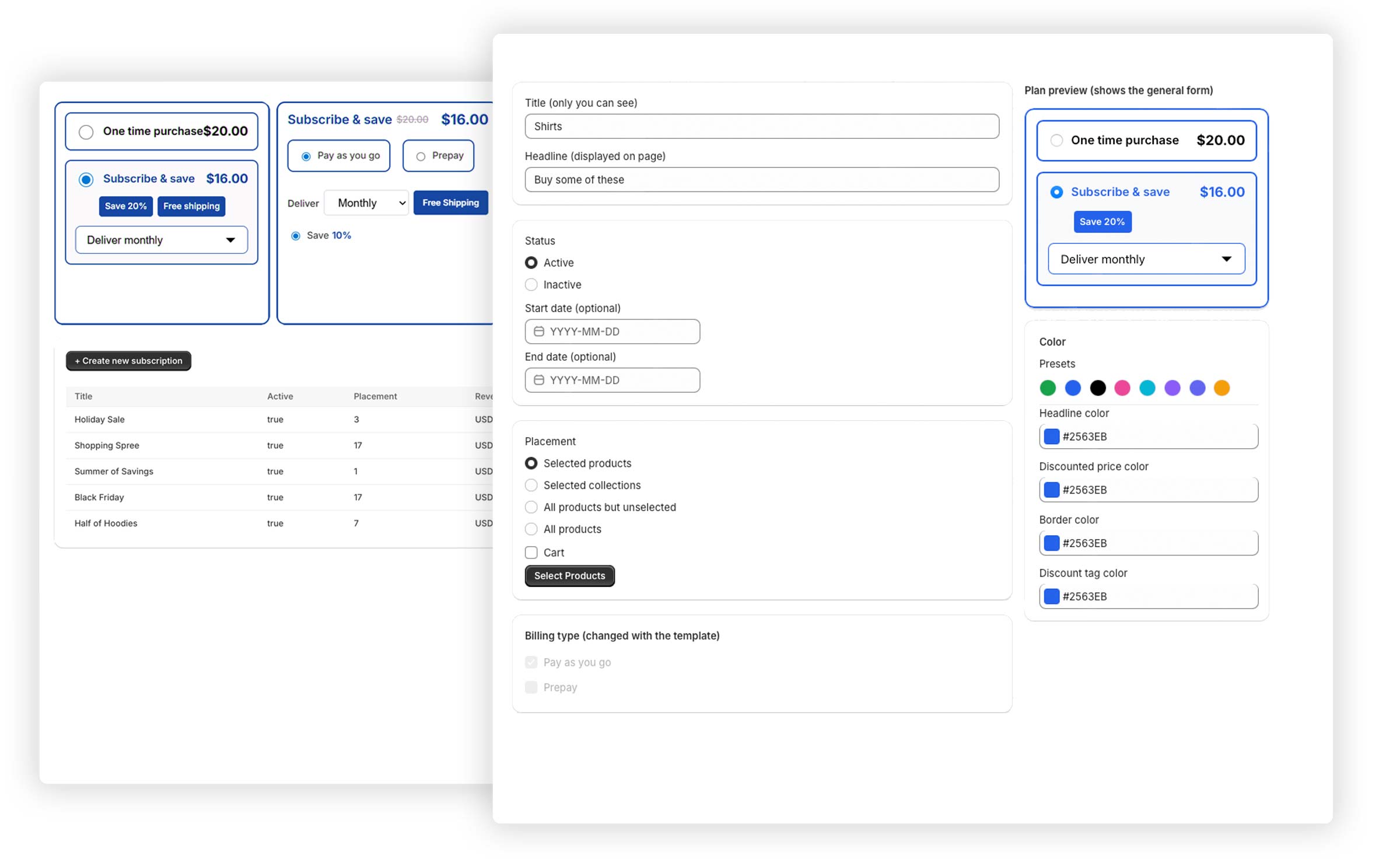
Task: Open Deliver monthly dropdown in left template
Action: (x=162, y=240)
